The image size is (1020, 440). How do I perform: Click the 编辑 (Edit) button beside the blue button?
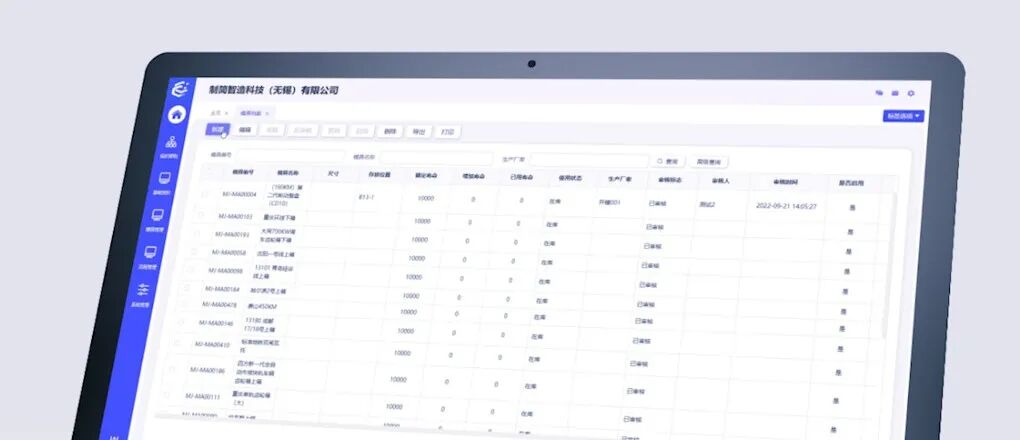245,130
